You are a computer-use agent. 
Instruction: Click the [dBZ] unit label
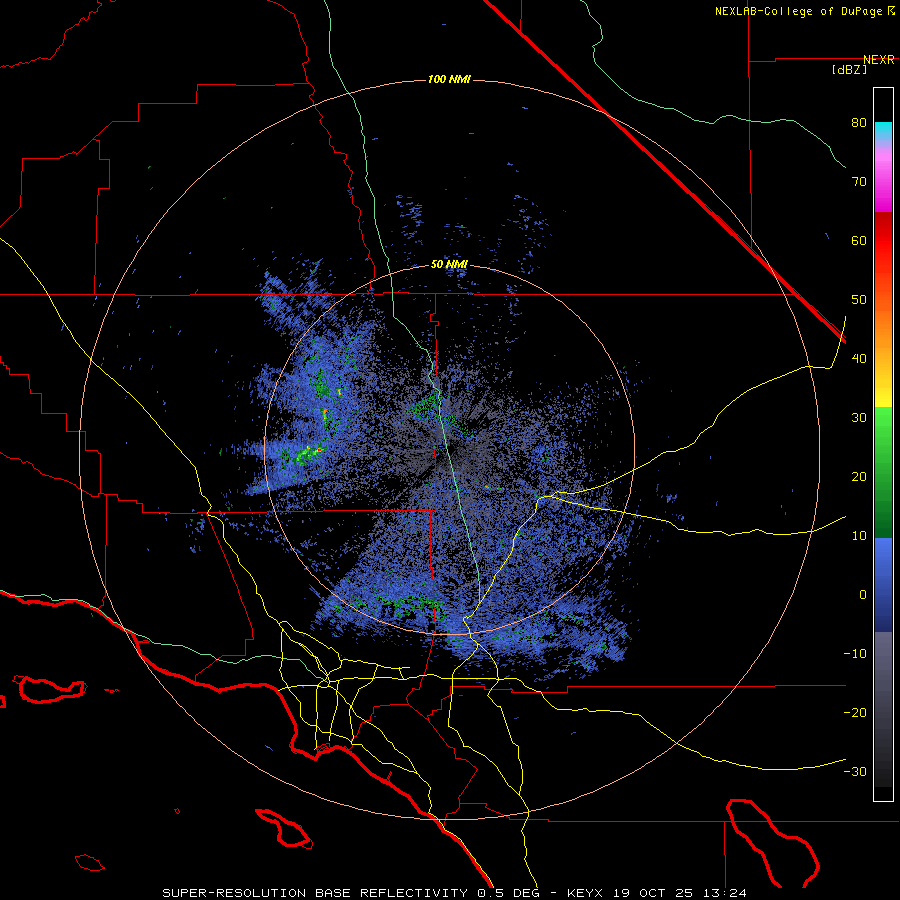849,70
